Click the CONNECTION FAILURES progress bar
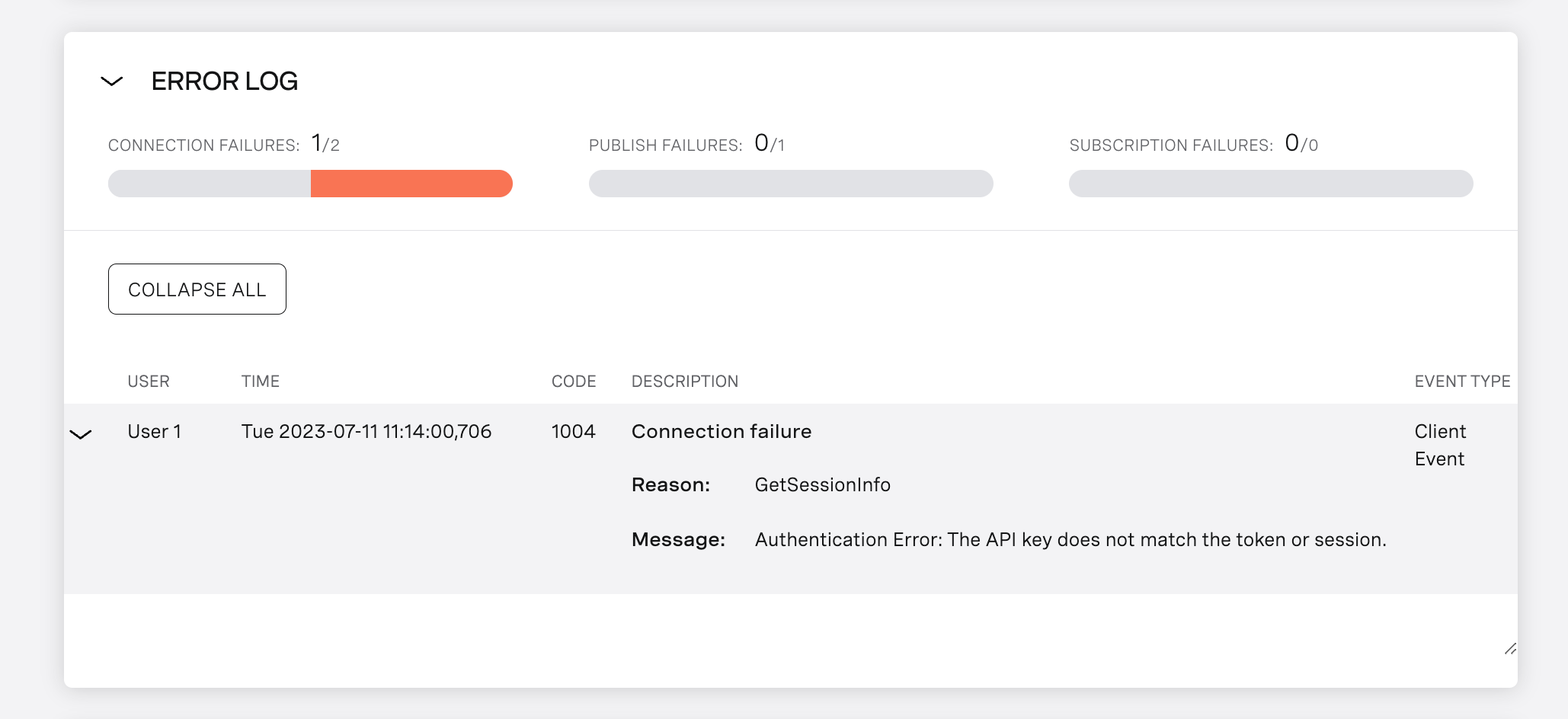 point(311,184)
